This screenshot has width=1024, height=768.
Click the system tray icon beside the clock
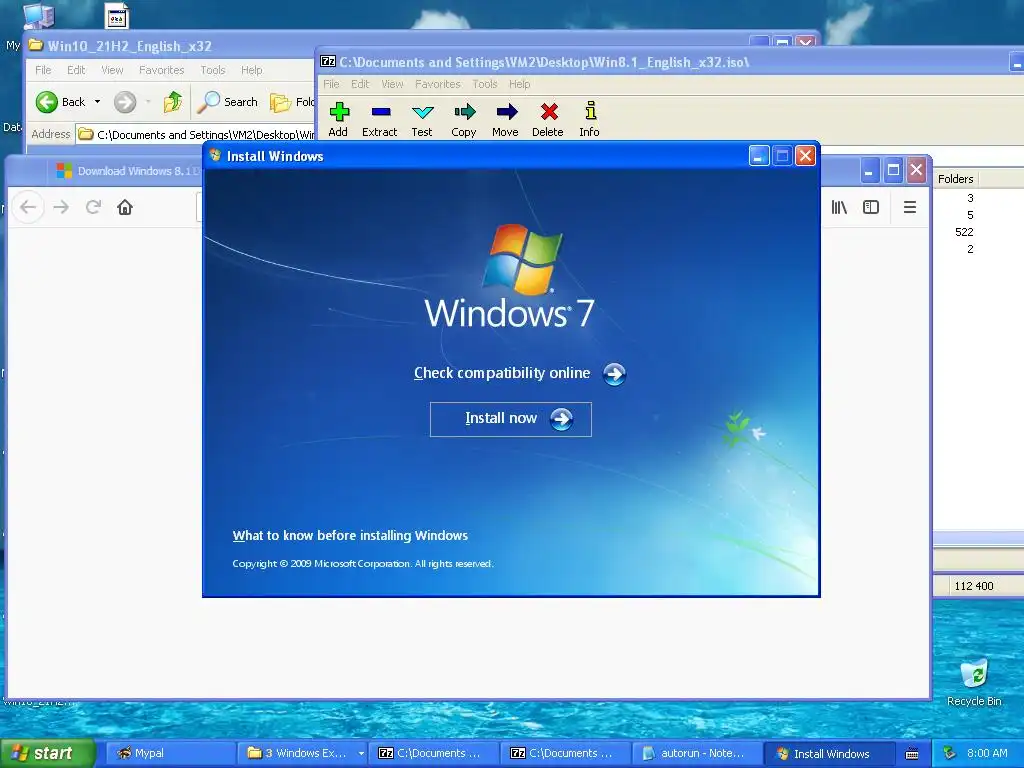coord(950,754)
